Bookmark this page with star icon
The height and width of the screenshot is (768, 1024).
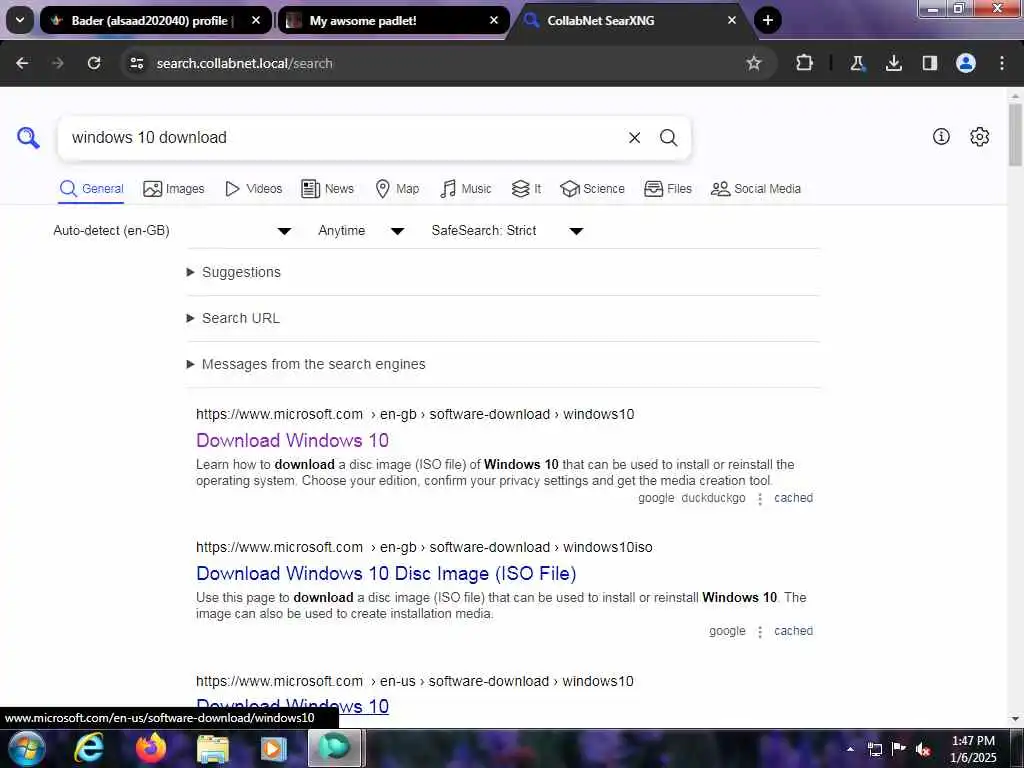click(x=754, y=63)
